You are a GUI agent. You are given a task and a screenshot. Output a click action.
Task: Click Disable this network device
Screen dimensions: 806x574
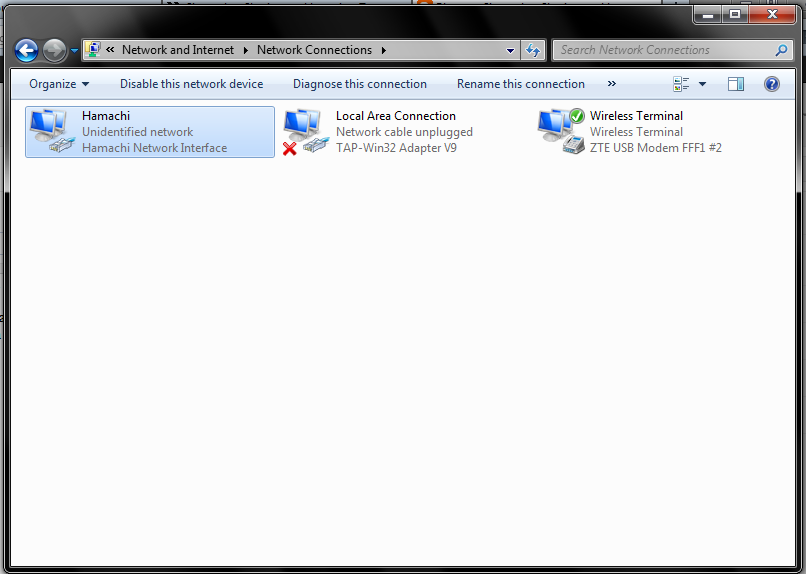point(191,84)
